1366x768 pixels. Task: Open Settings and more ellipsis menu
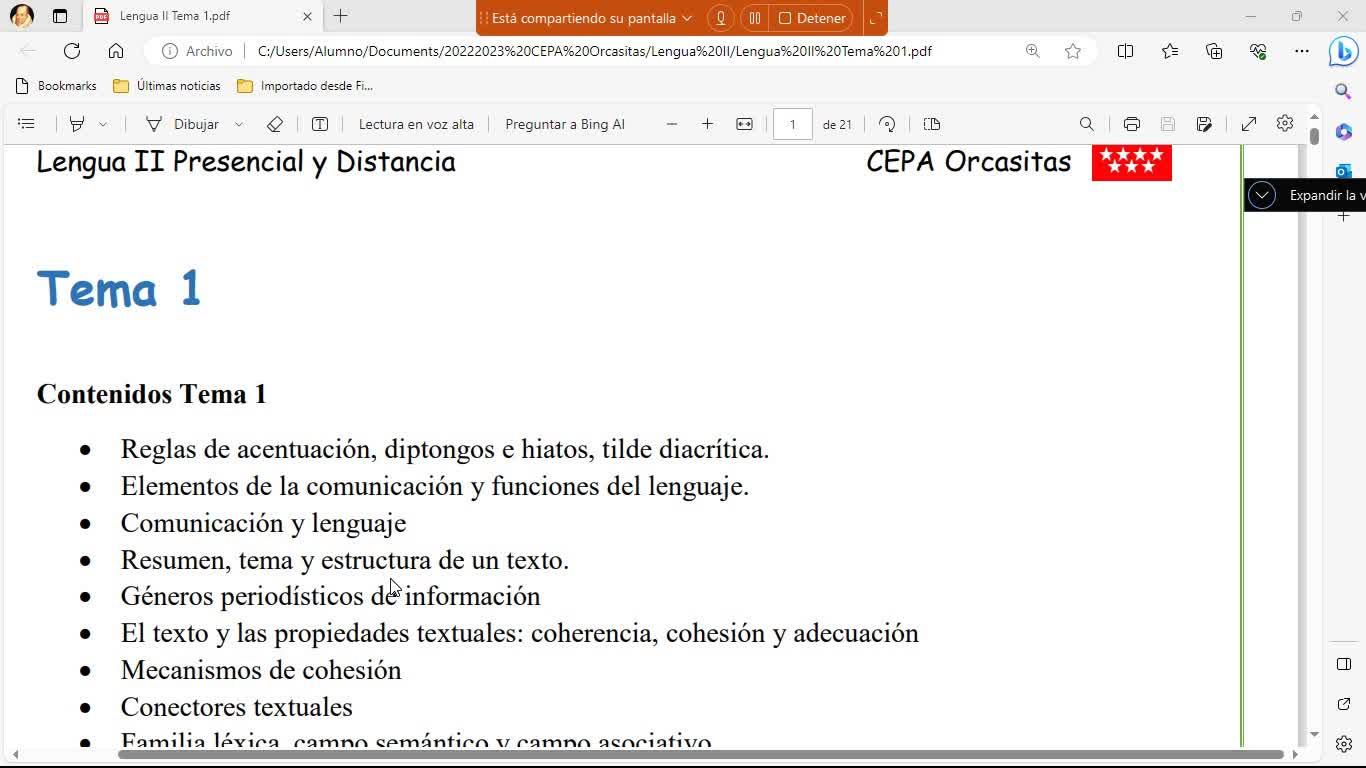(1301, 51)
